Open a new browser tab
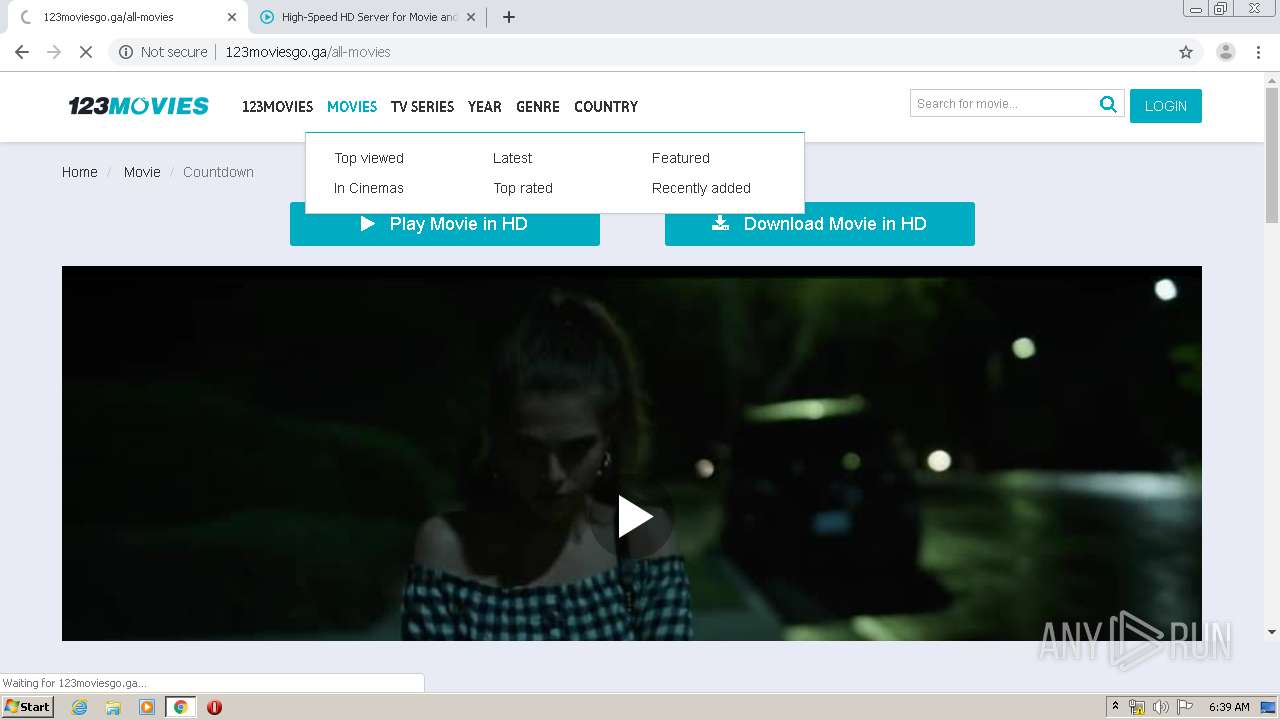The image size is (1280, 720). [x=509, y=17]
